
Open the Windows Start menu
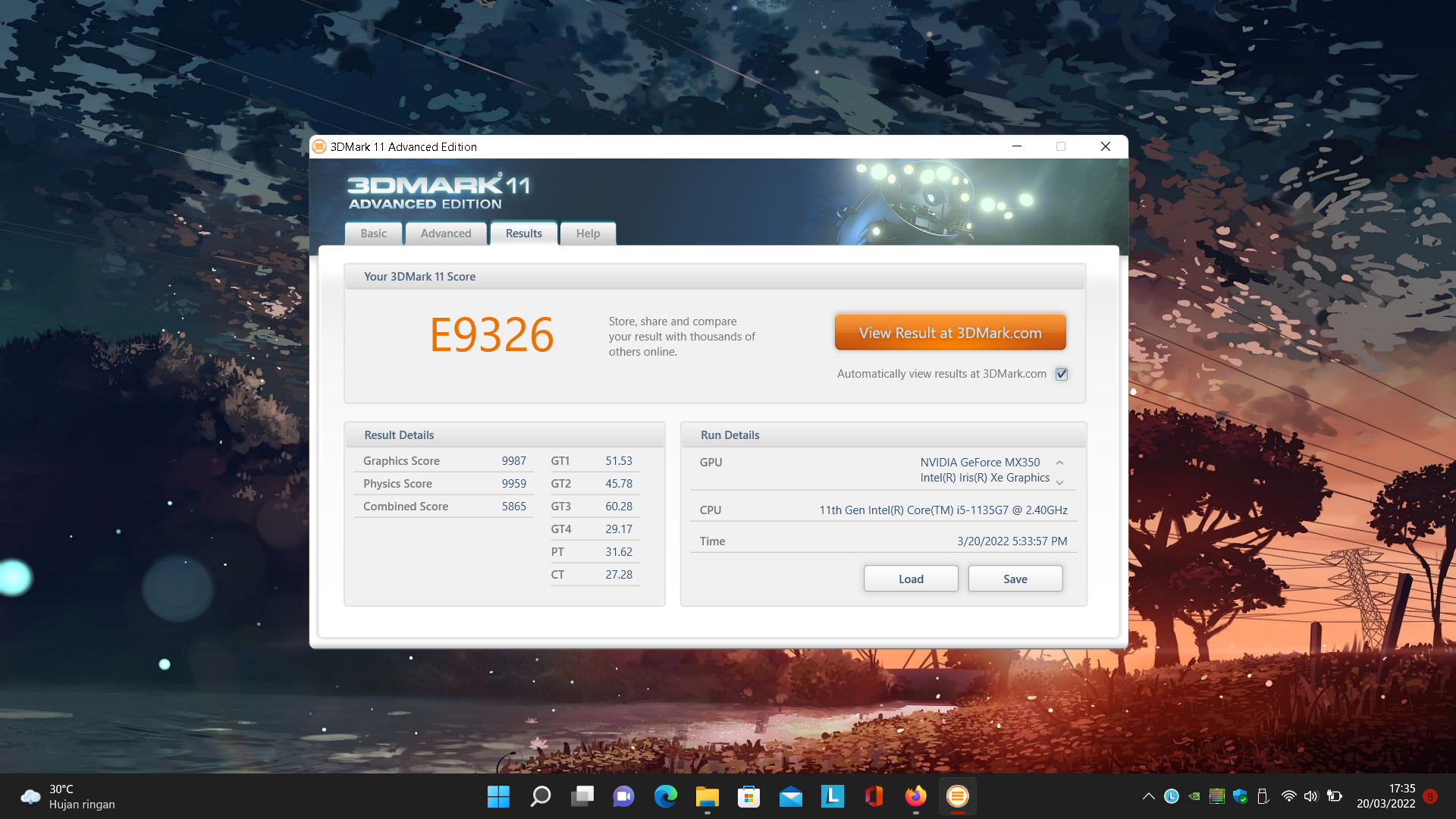[498, 796]
